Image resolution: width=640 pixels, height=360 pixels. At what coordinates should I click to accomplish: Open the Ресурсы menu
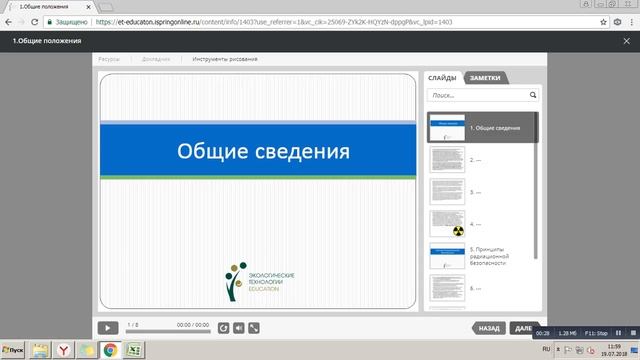point(109,59)
